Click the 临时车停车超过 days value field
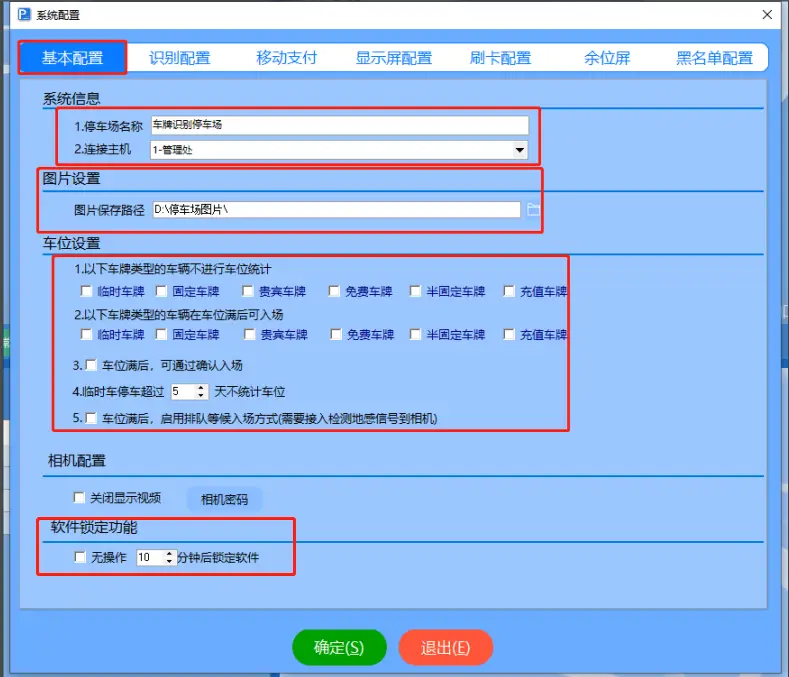The image size is (789, 677). 183,392
